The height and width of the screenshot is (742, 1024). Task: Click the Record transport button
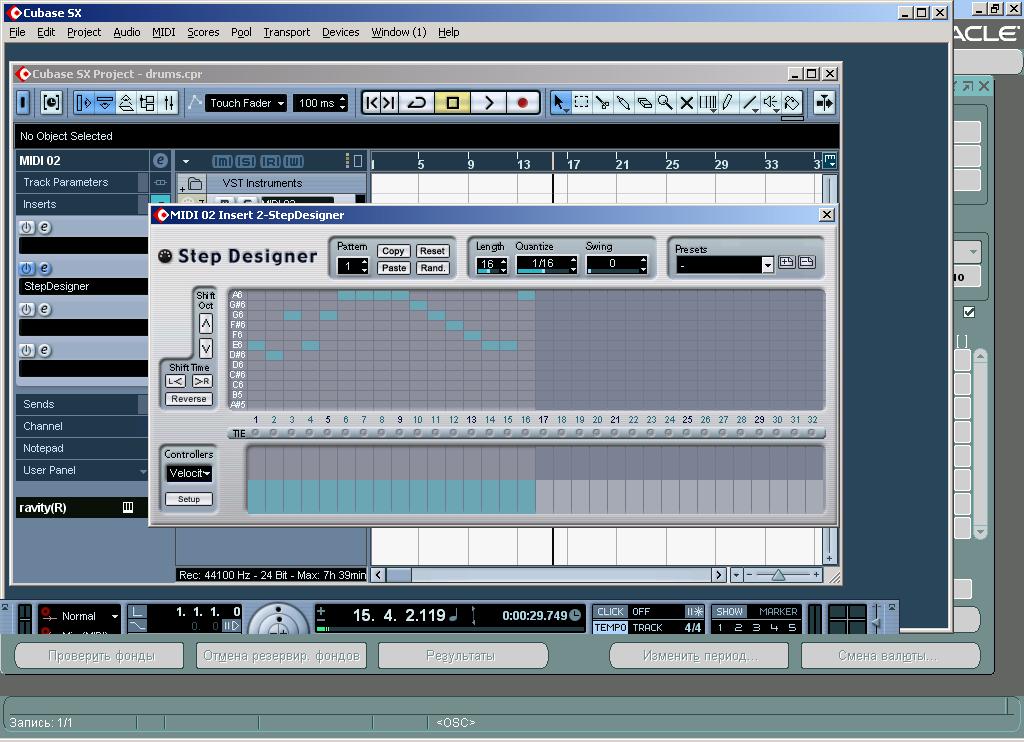(522, 103)
